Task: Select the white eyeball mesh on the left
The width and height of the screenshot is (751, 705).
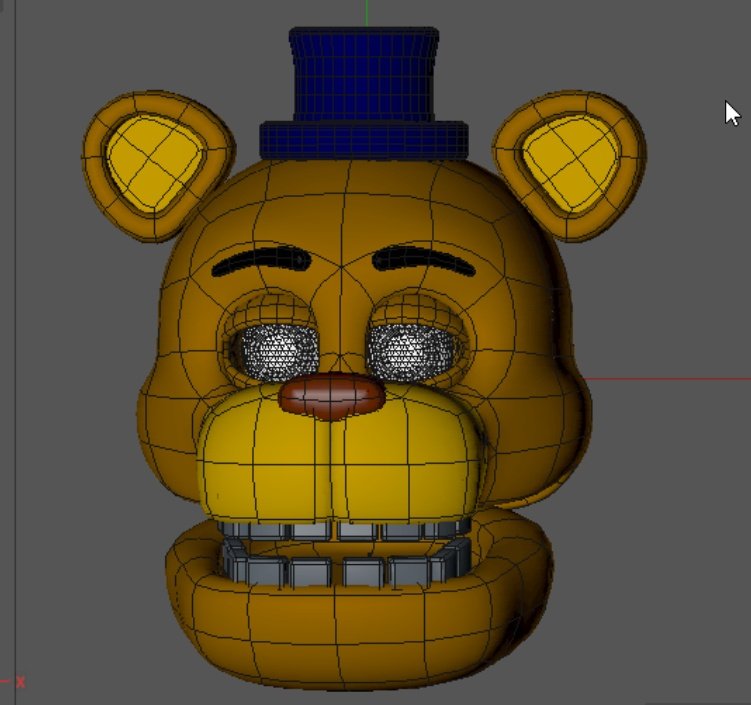Action: click(279, 351)
